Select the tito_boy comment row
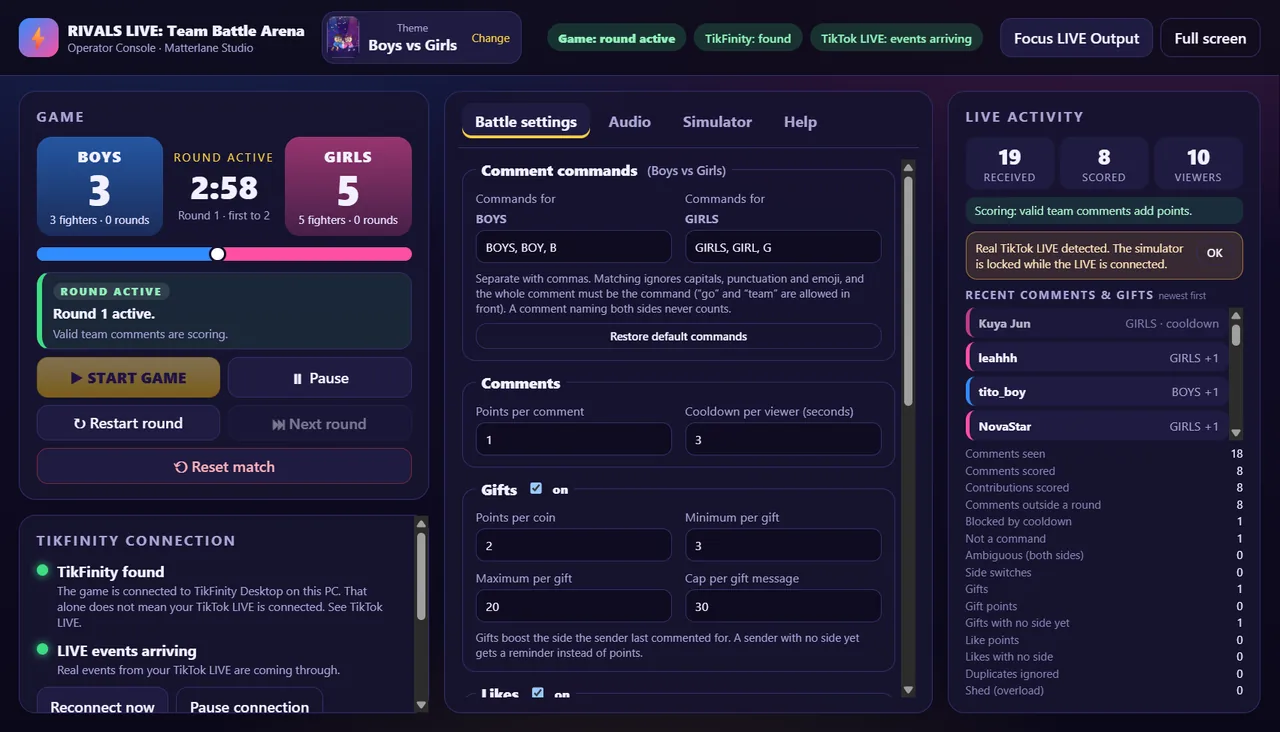Image resolution: width=1280 pixels, height=732 pixels. 1096,392
